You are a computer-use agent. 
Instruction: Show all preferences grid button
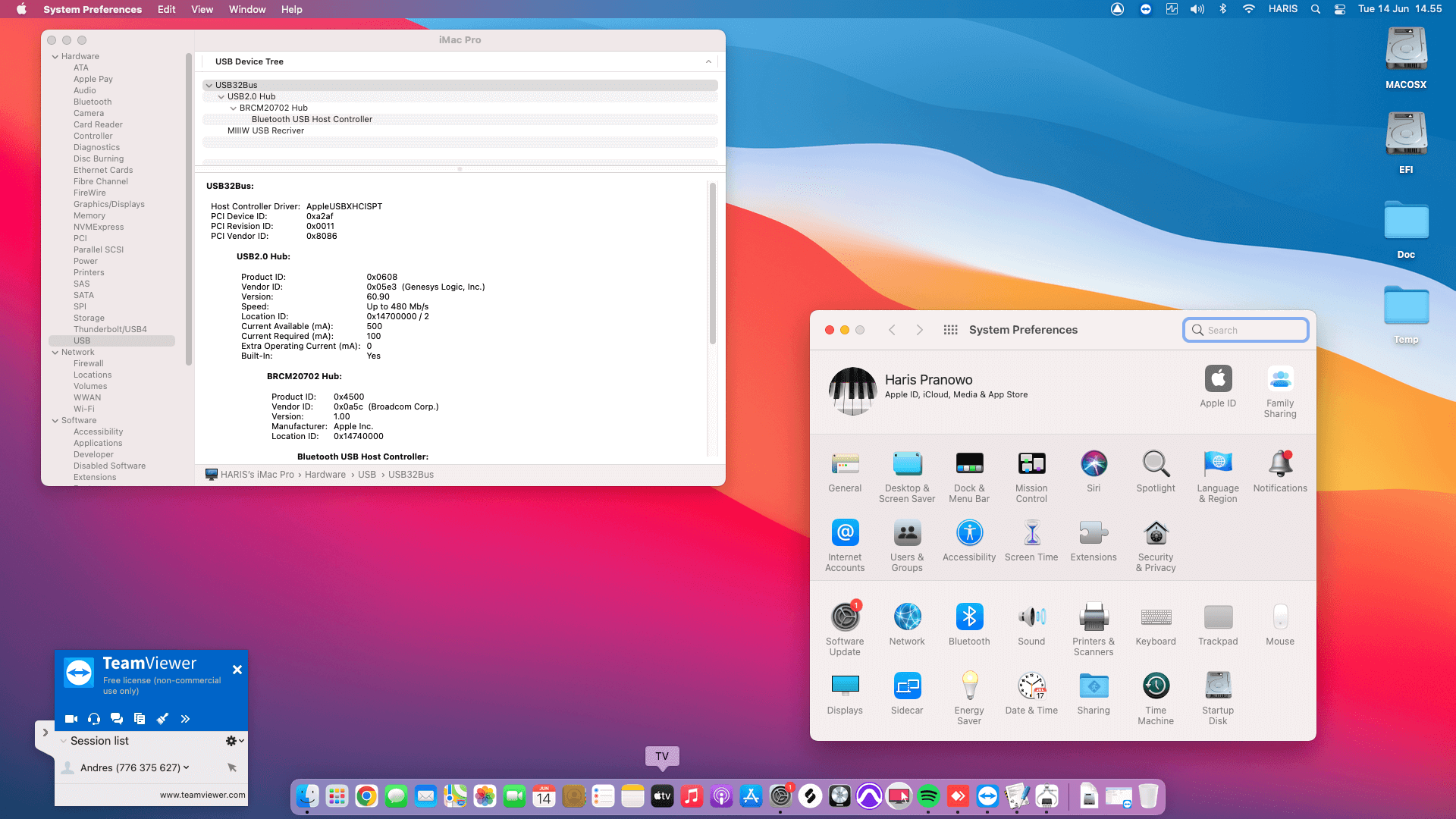(x=950, y=330)
